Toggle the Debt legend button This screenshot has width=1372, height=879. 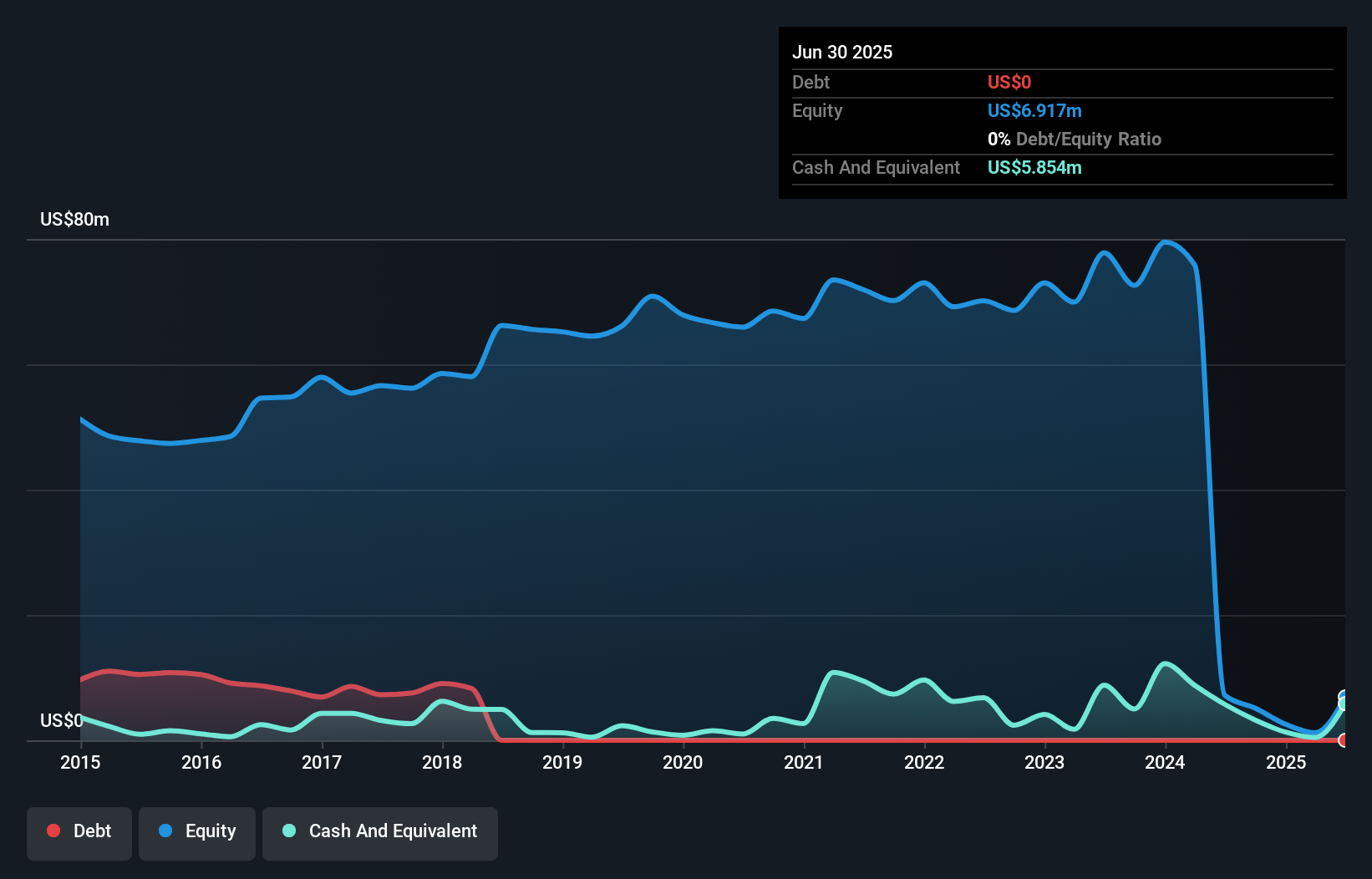click(79, 833)
